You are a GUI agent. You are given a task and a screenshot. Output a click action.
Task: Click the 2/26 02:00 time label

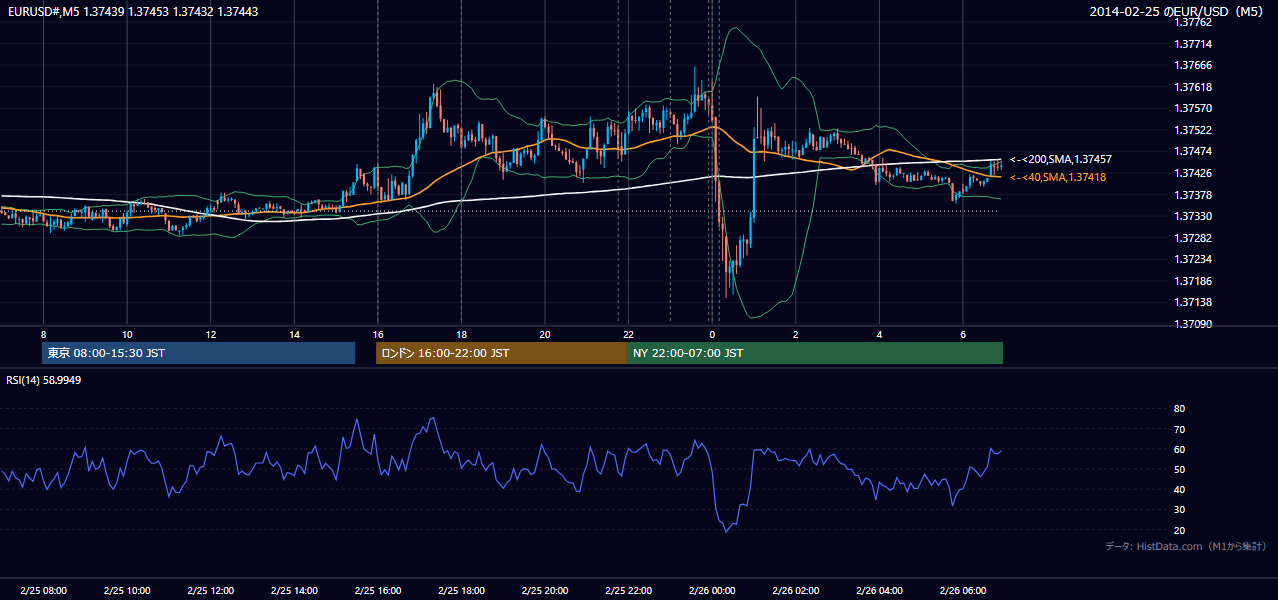point(796,591)
